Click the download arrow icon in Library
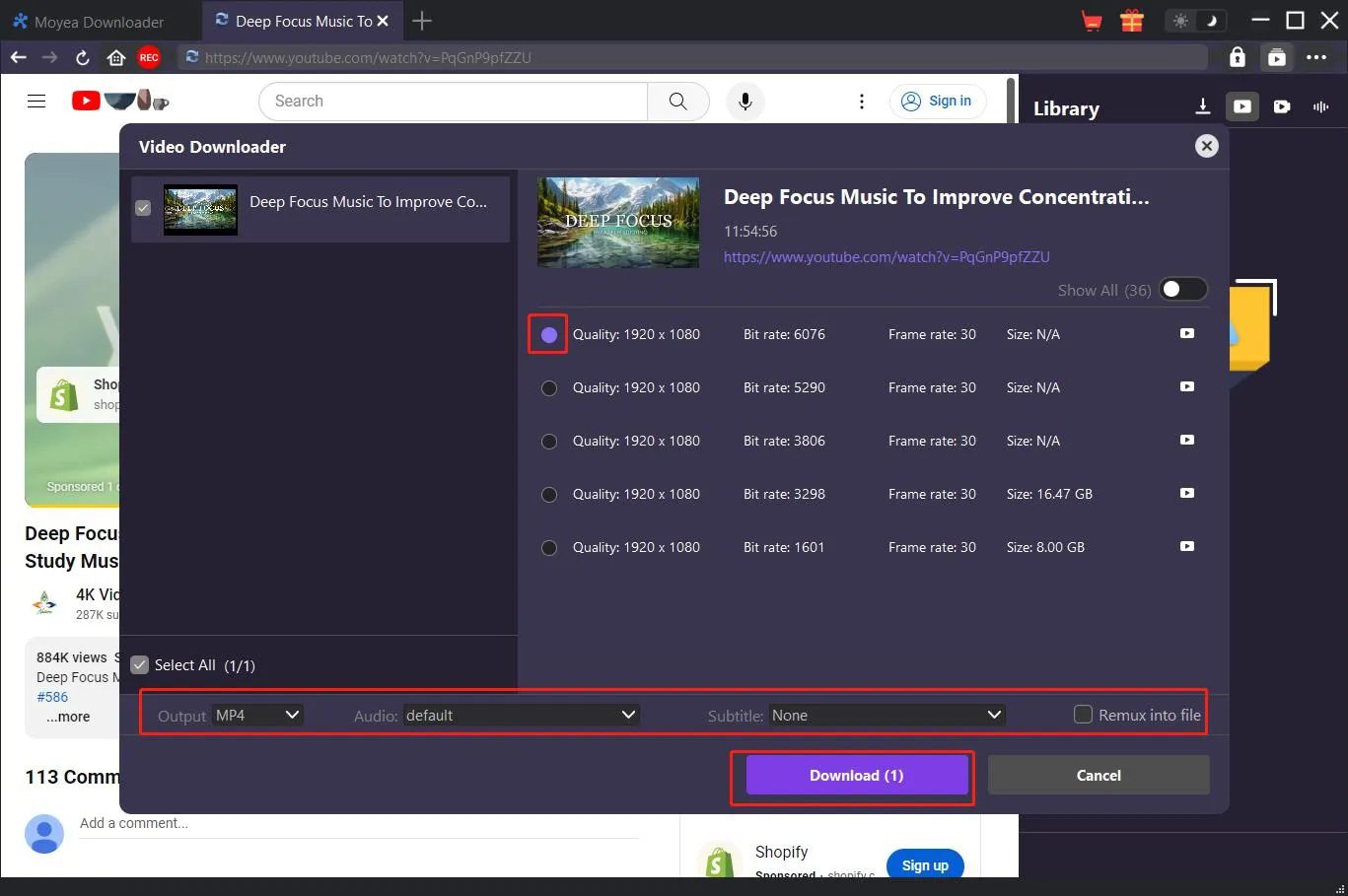The height and width of the screenshot is (896, 1348). tap(1202, 106)
